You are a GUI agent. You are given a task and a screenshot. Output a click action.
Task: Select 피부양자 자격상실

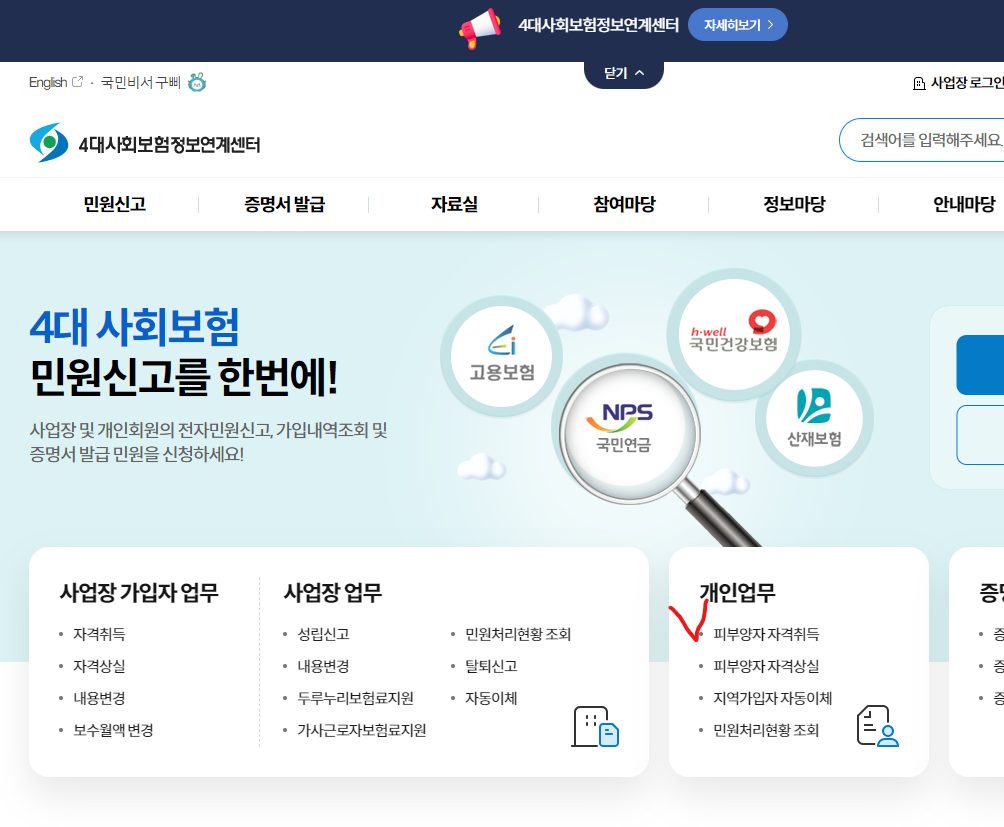766,666
